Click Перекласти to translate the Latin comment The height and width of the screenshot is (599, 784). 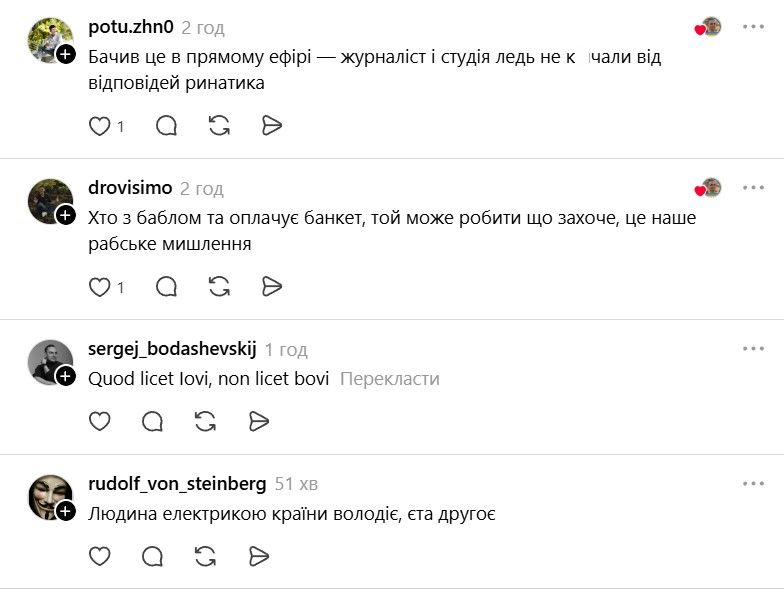point(389,379)
